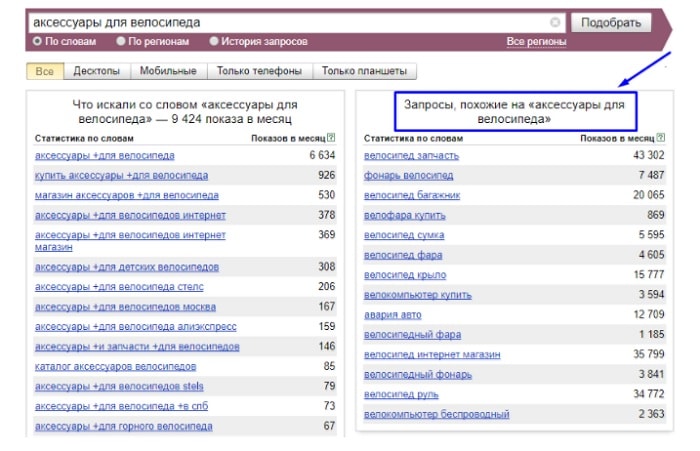700x451 pixels.
Task: Click help icon in left table's monthly impressions header
Action: [331, 137]
